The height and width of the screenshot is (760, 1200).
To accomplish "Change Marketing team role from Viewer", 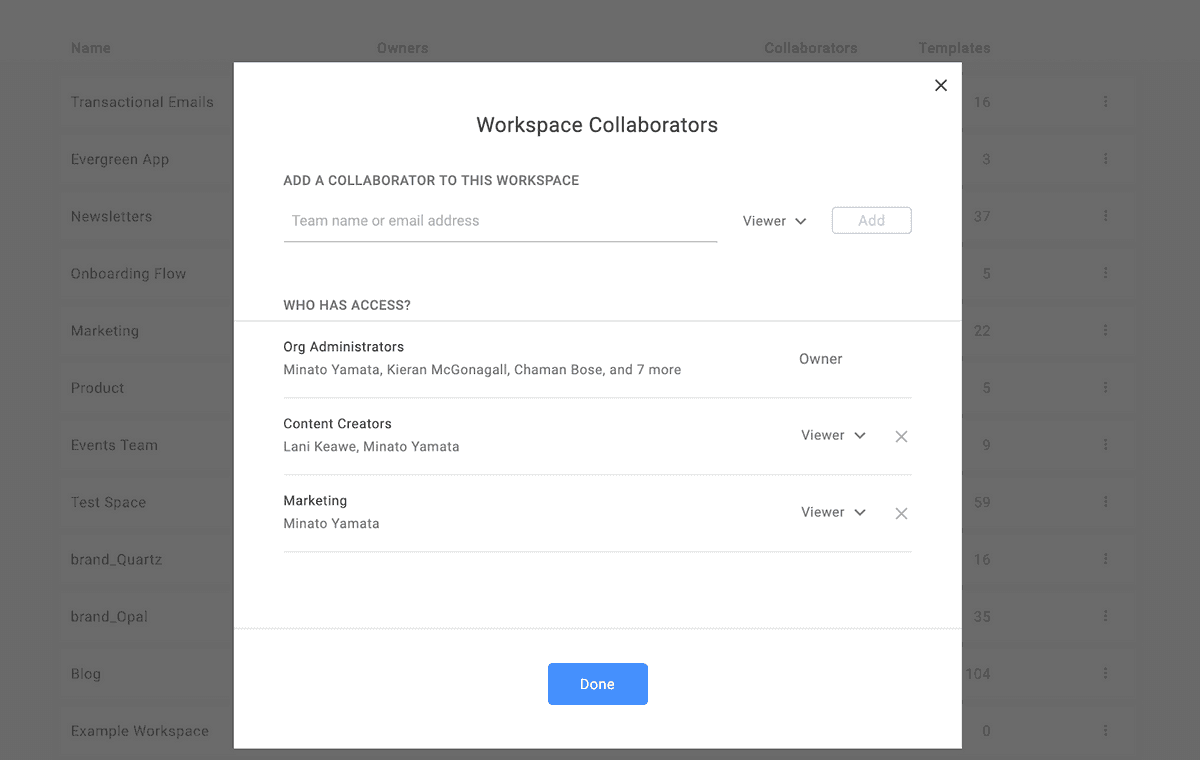I will [x=833, y=512].
